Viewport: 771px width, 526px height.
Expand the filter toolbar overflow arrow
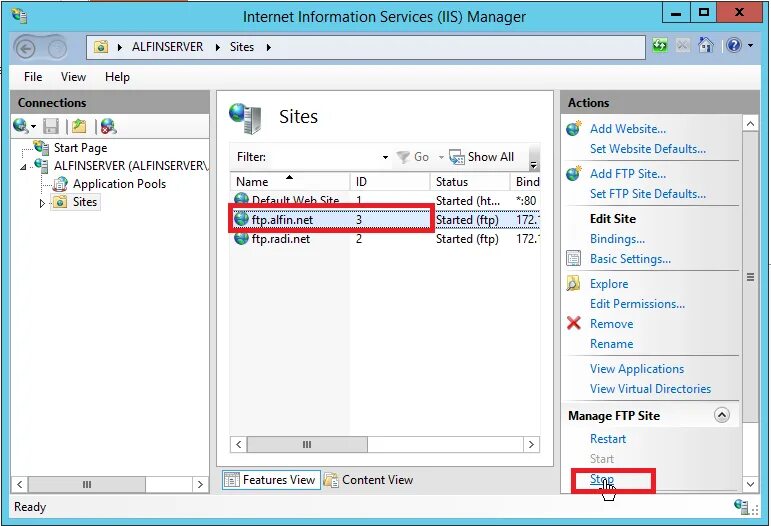pos(534,164)
